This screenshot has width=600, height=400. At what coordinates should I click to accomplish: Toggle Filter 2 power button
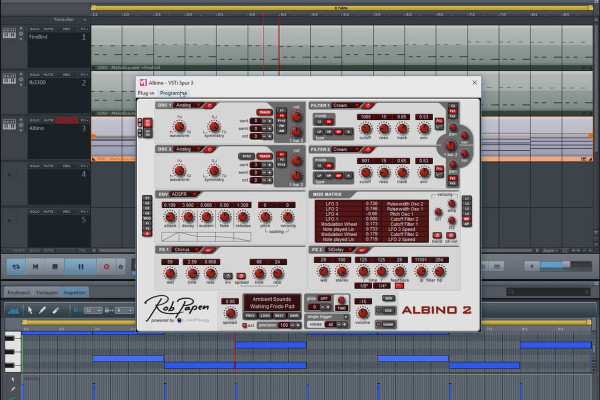click(368, 149)
